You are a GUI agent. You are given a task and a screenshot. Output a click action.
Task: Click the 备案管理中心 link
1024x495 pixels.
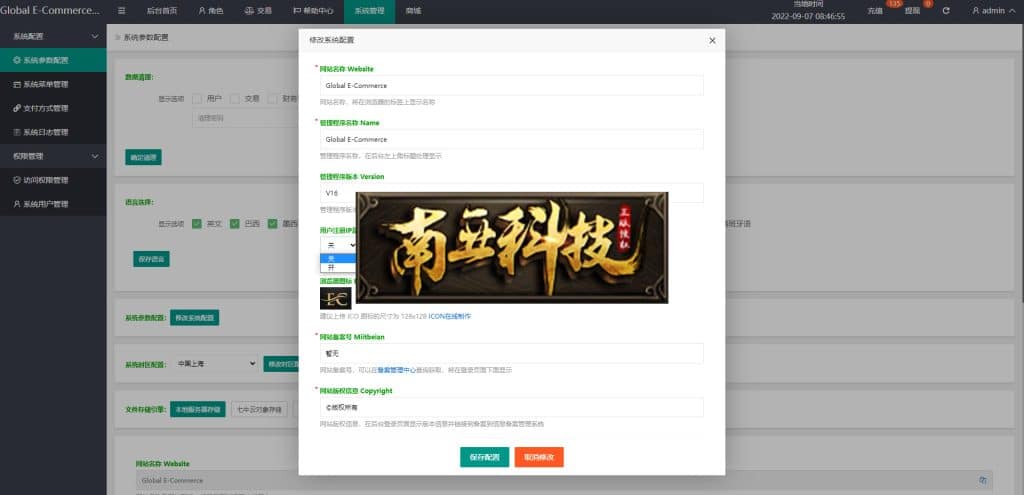coord(394,370)
